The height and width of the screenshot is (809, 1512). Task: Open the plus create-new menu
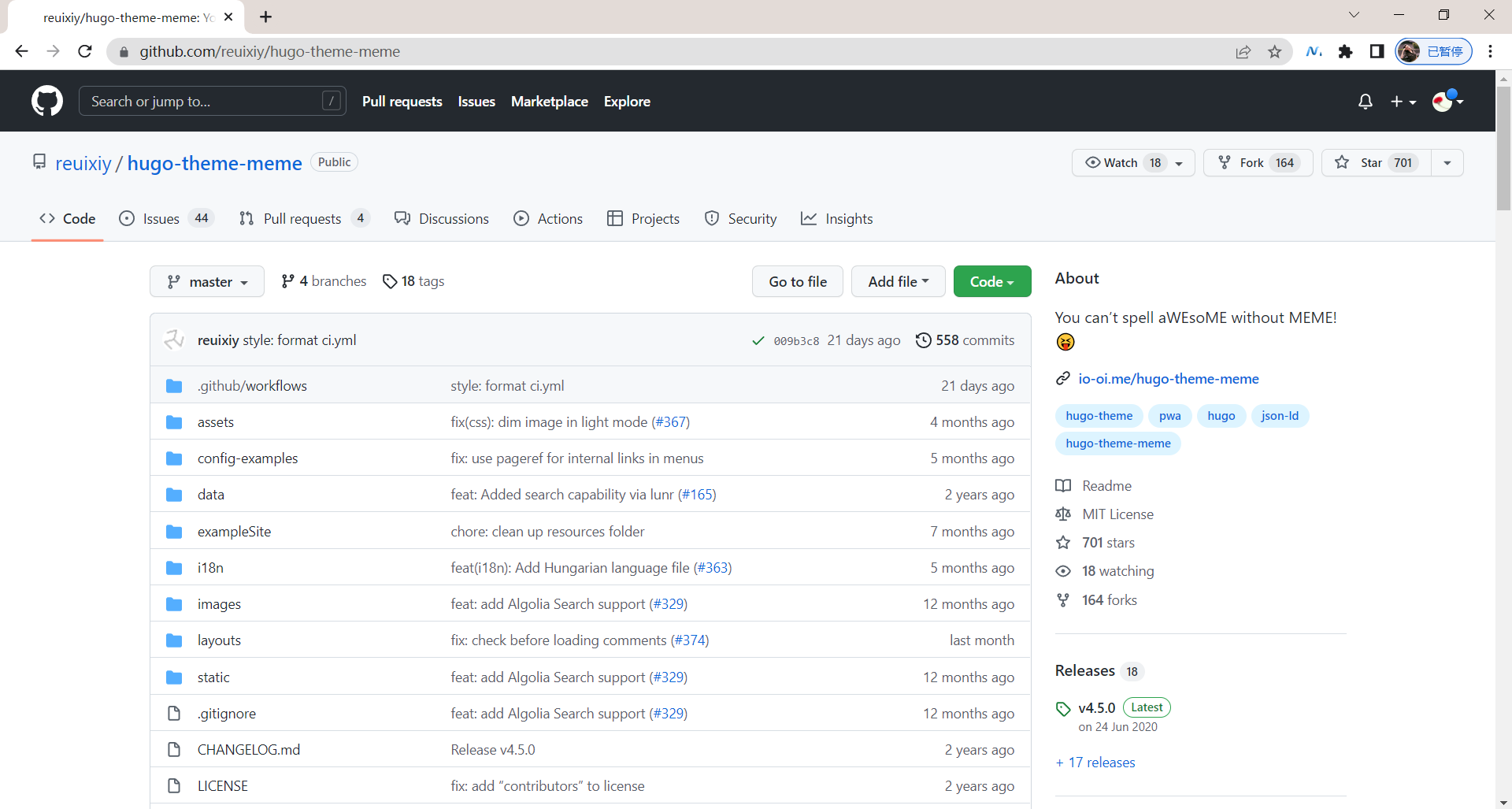tap(1403, 102)
